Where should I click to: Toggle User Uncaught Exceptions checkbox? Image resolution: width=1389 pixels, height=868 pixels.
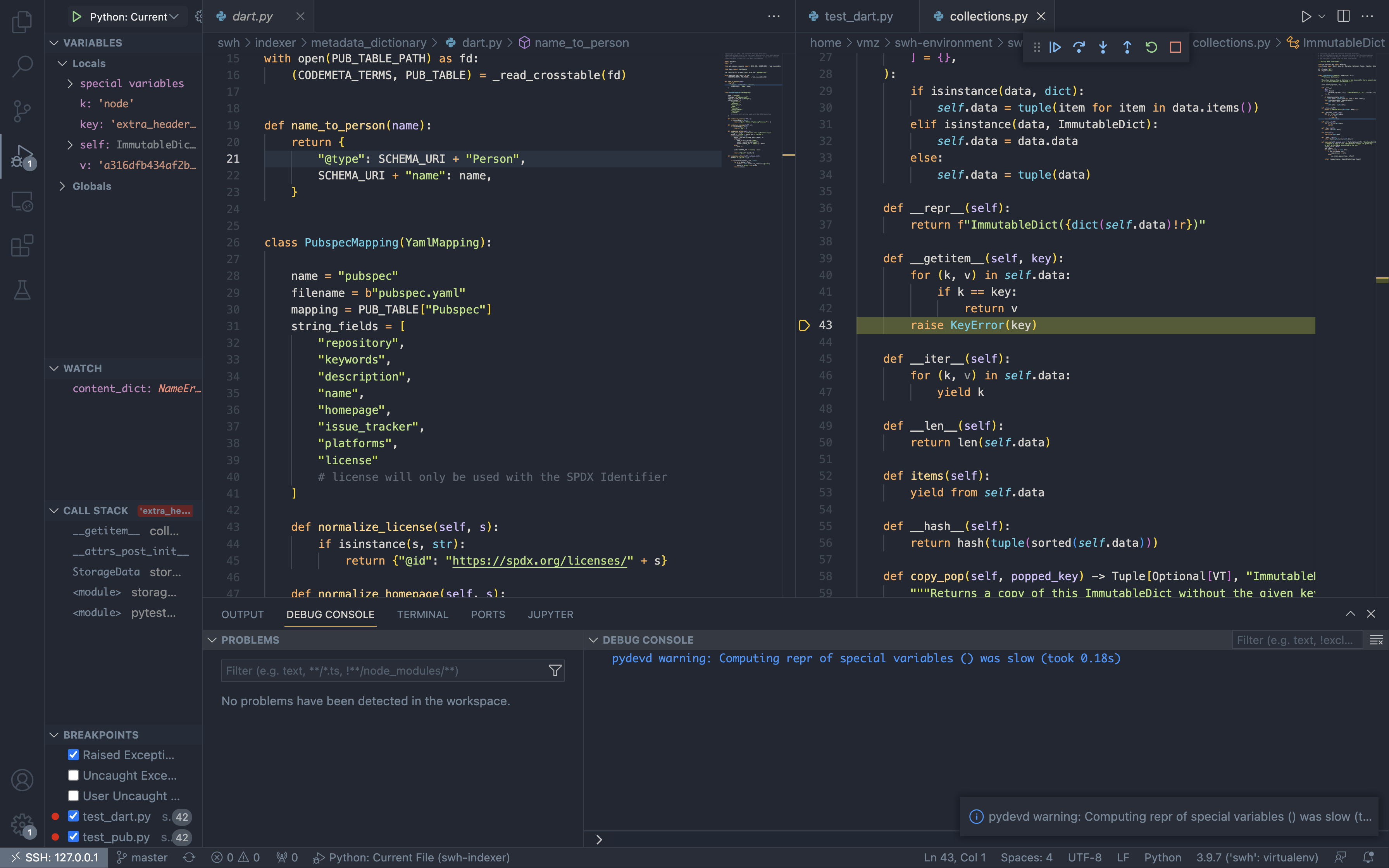pyautogui.click(x=74, y=796)
